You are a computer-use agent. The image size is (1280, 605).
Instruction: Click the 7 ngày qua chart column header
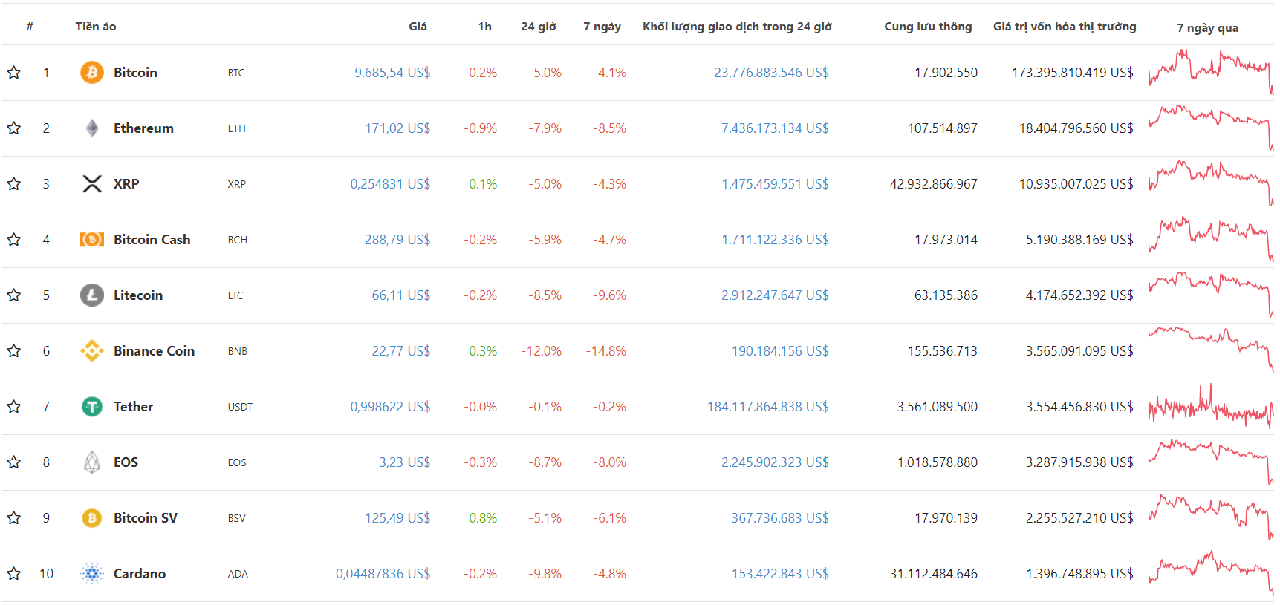click(x=1208, y=28)
